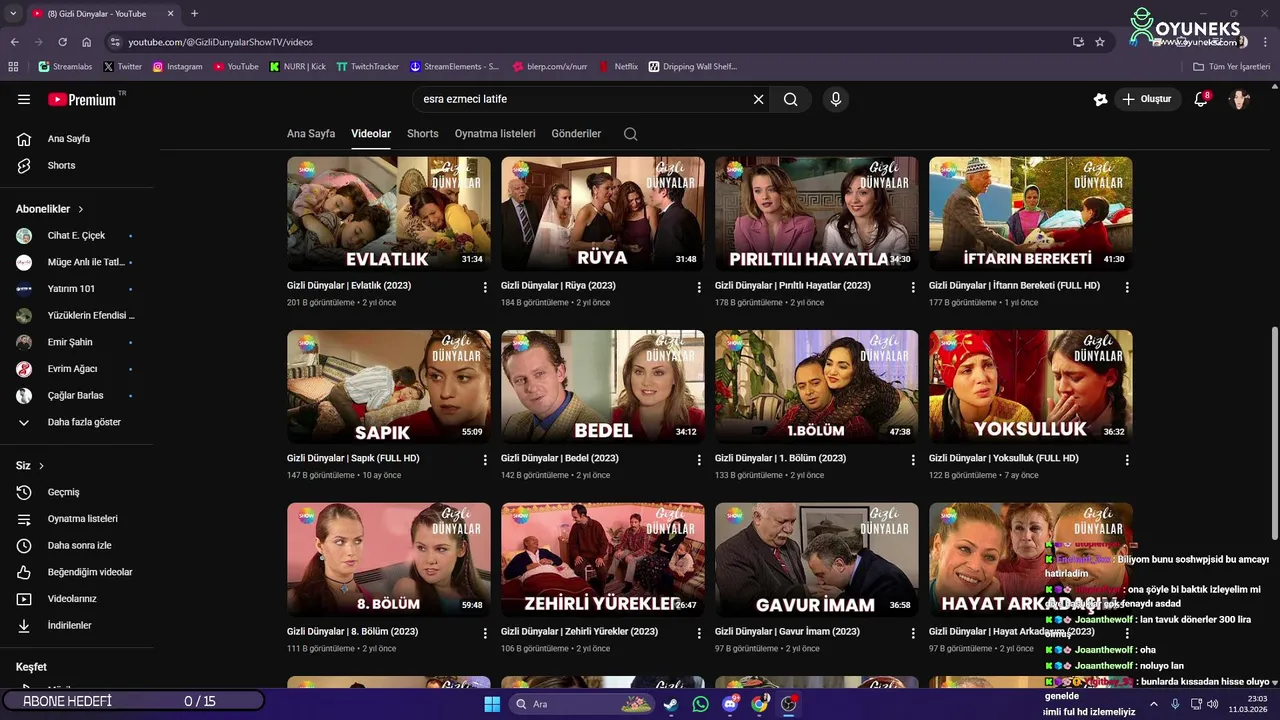Switch to the Ana Sayfa channel tab
Image resolution: width=1280 pixels, height=720 pixels.
(311, 134)
